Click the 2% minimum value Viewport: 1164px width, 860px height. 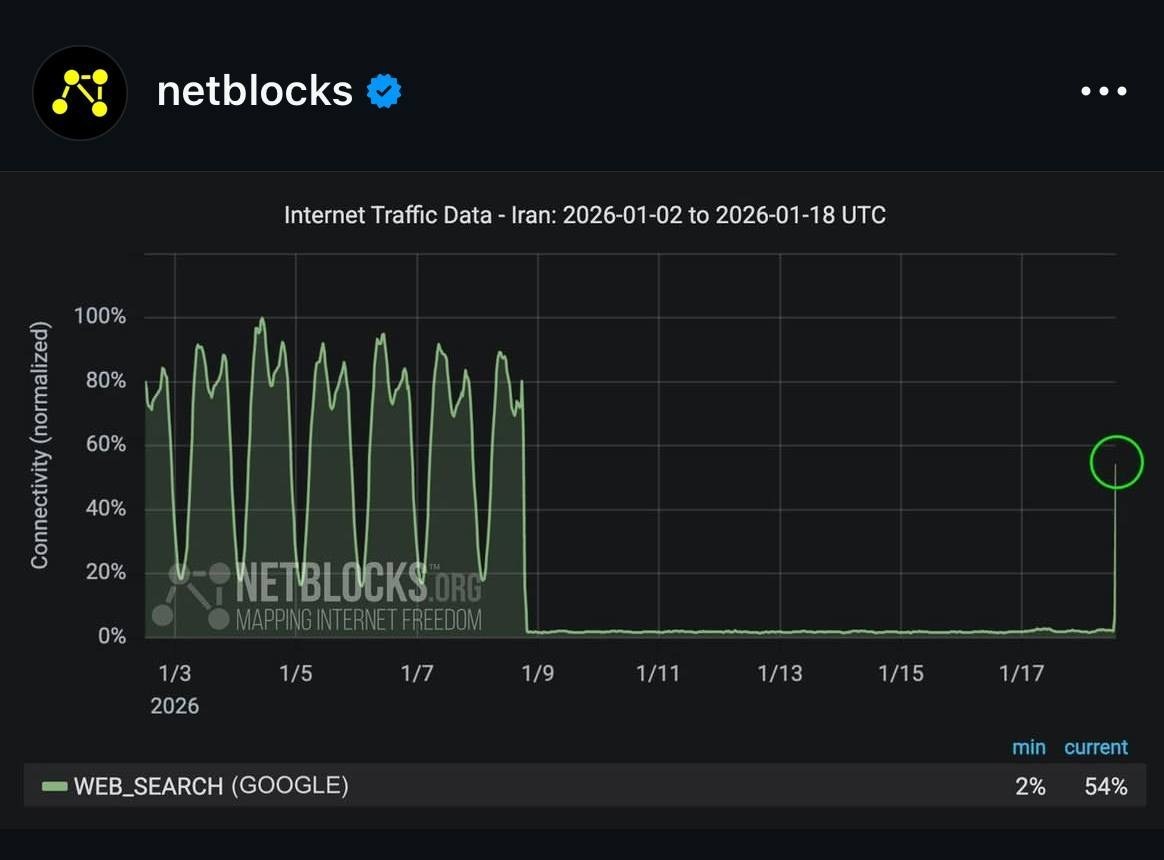[1030, 787]
